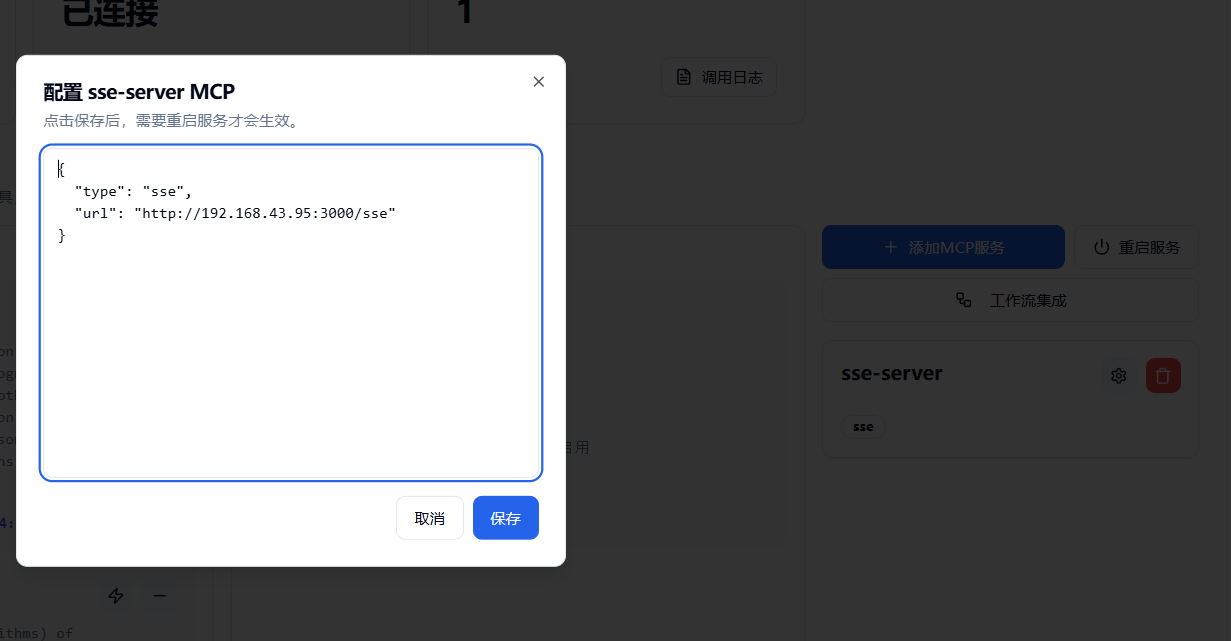Click the document icon in 调用日志

click(684, 77)
